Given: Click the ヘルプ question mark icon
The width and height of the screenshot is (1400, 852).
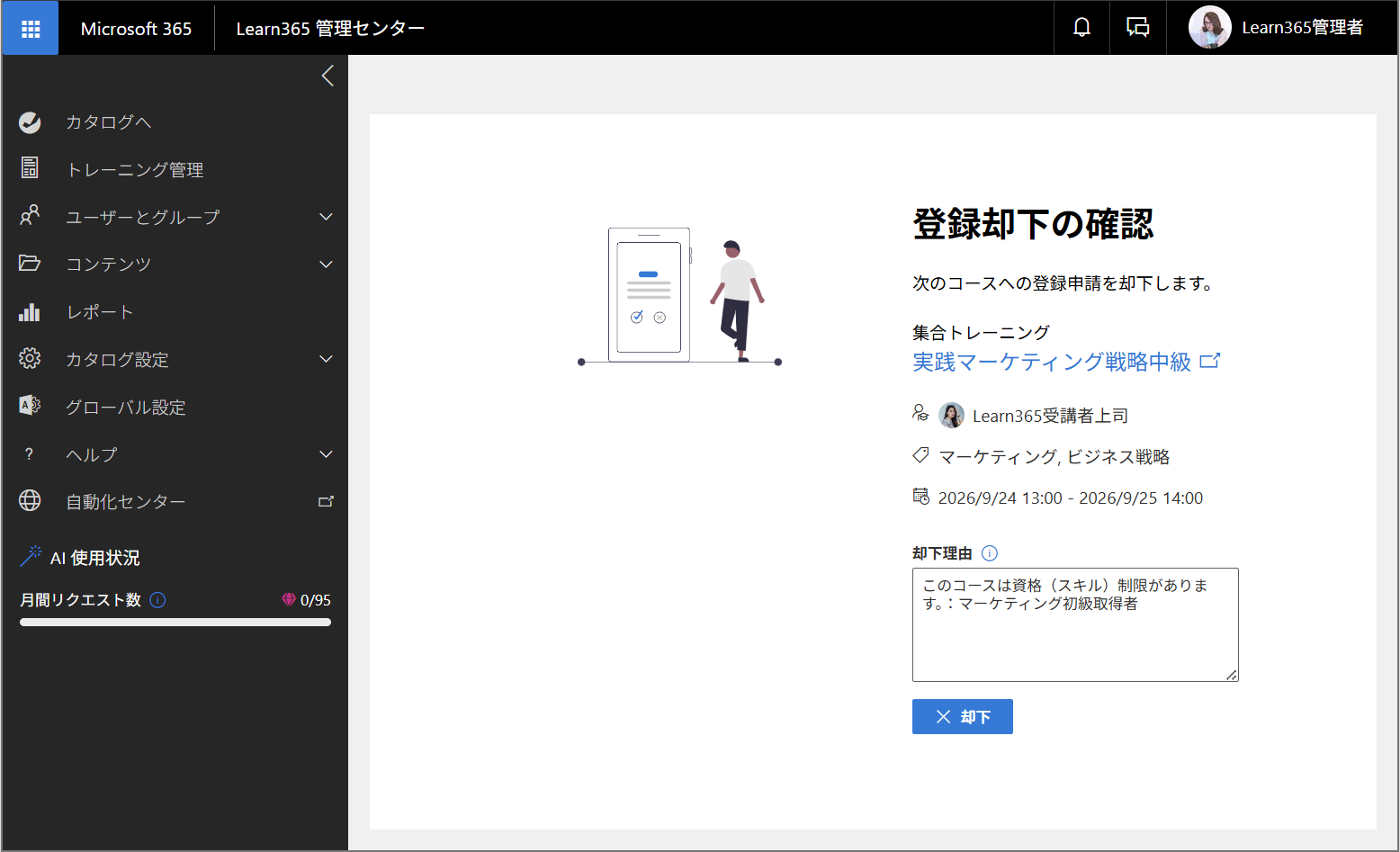Looking at the screenshot, I should click(30, 454).
